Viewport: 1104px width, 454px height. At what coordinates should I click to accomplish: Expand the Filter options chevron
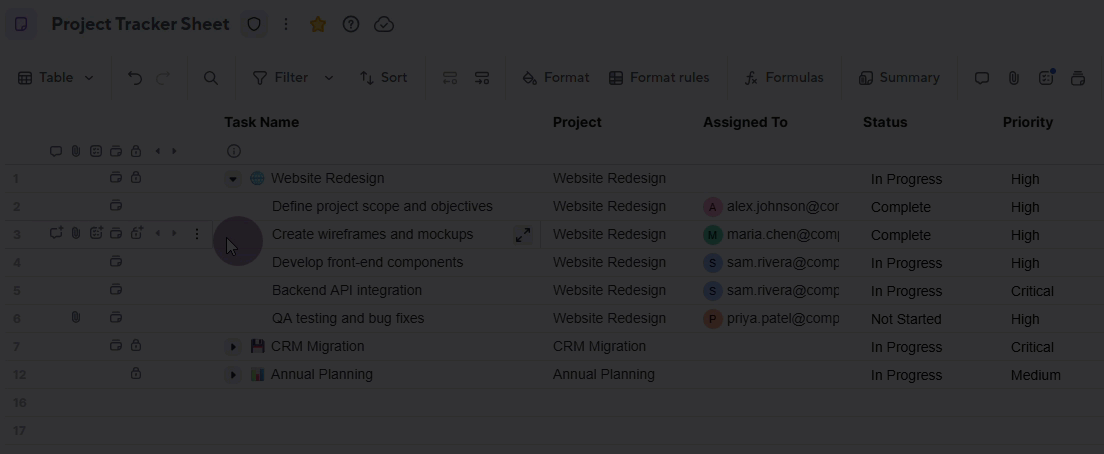tap(329, 78)
